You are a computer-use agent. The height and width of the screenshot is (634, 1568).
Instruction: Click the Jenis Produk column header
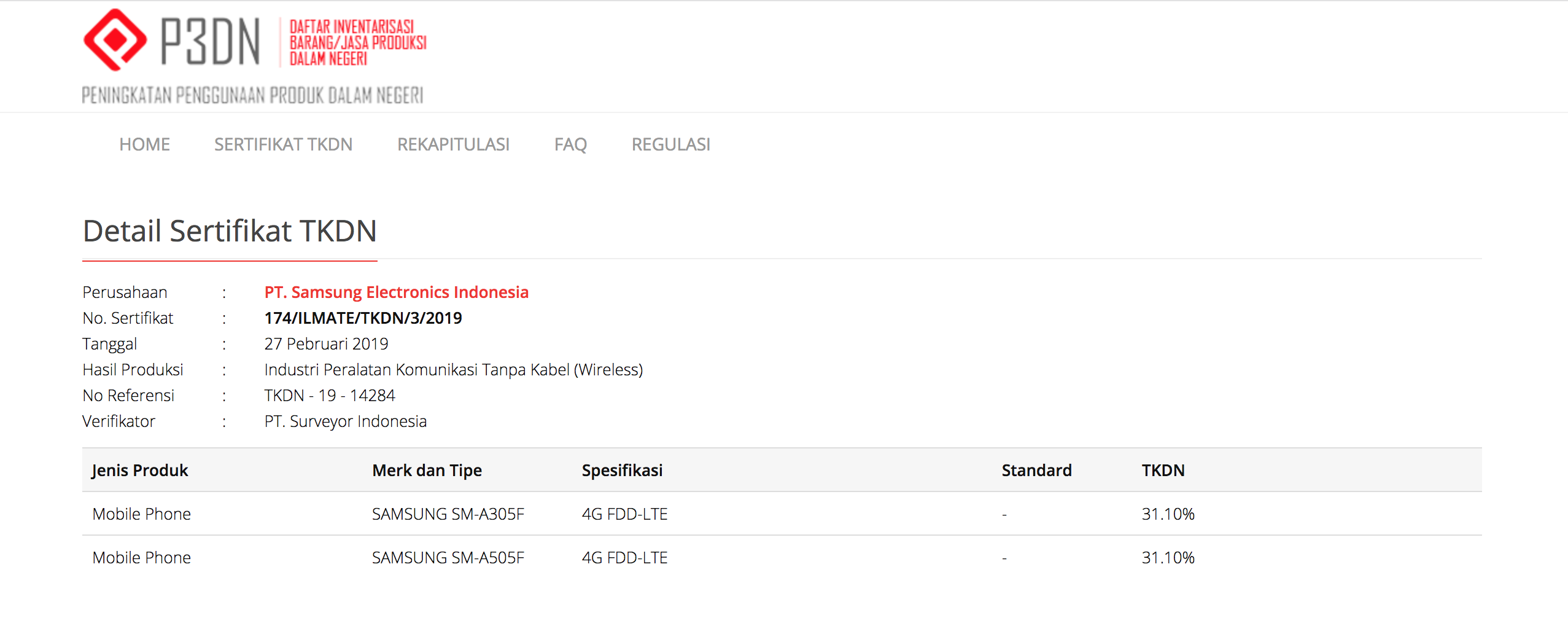click(x=140, y=471)
